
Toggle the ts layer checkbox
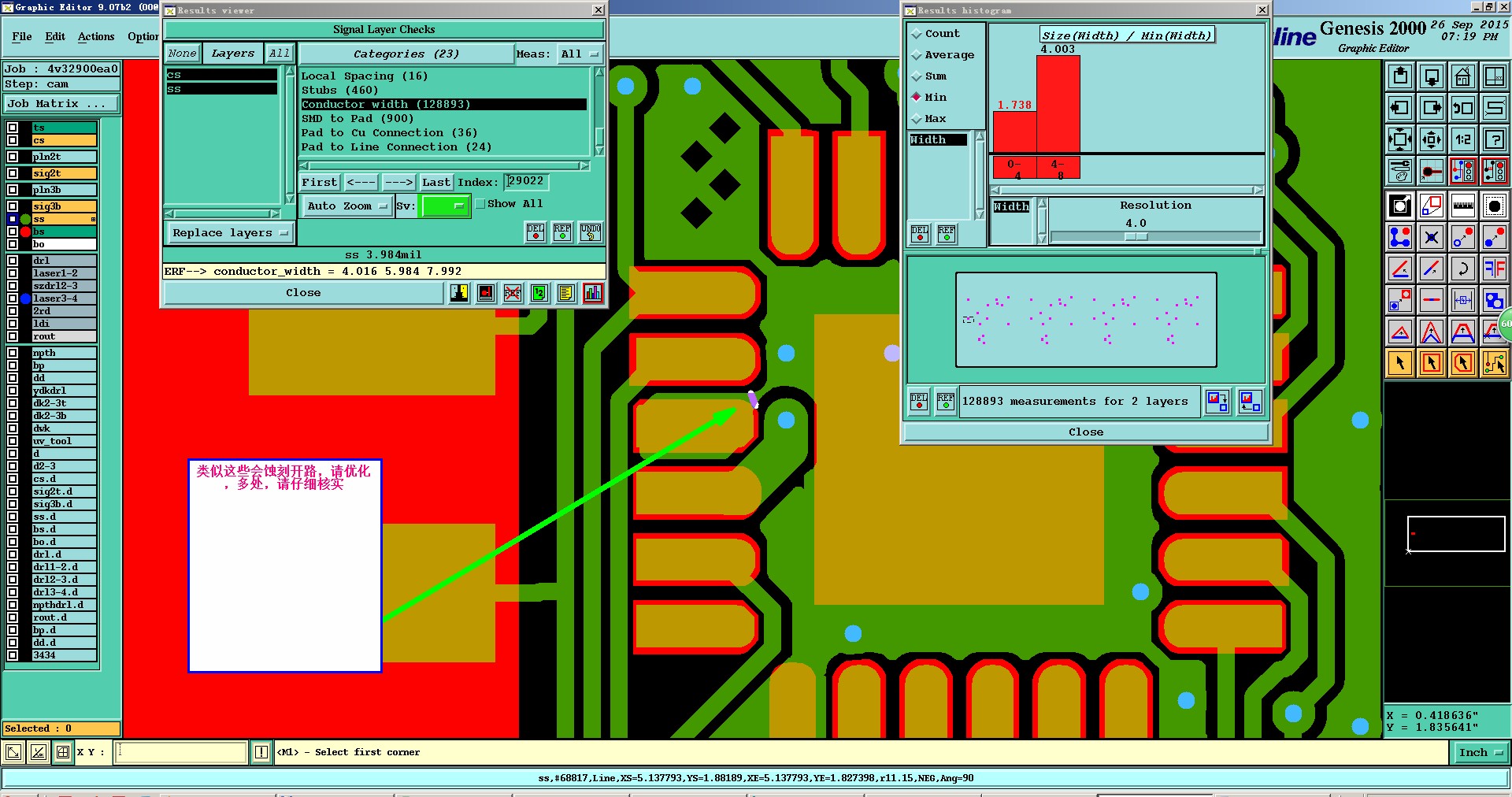tap(13, 128)
